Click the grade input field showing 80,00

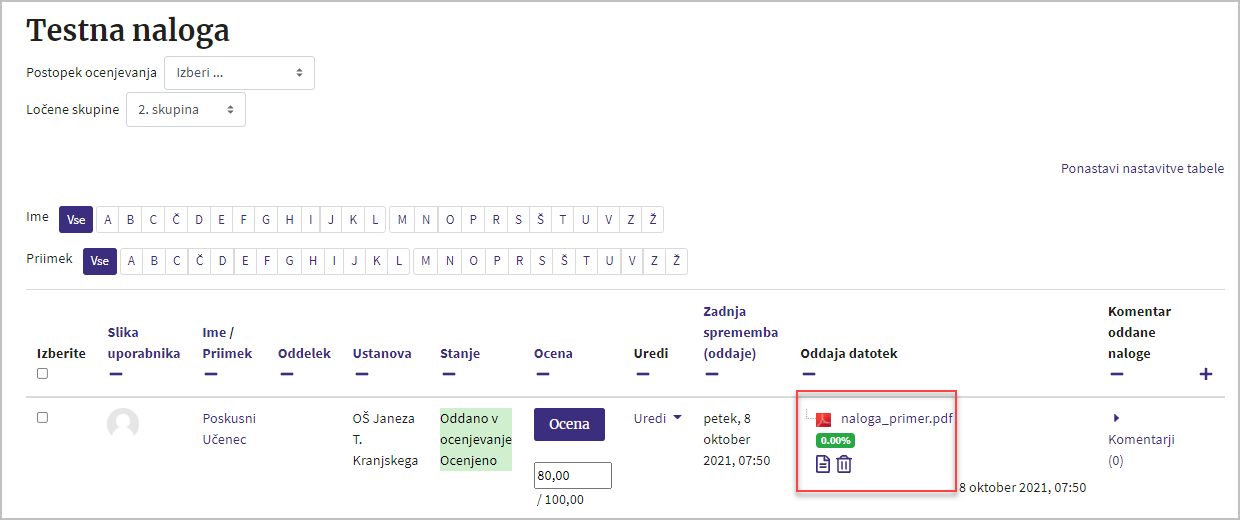(573, 475)
